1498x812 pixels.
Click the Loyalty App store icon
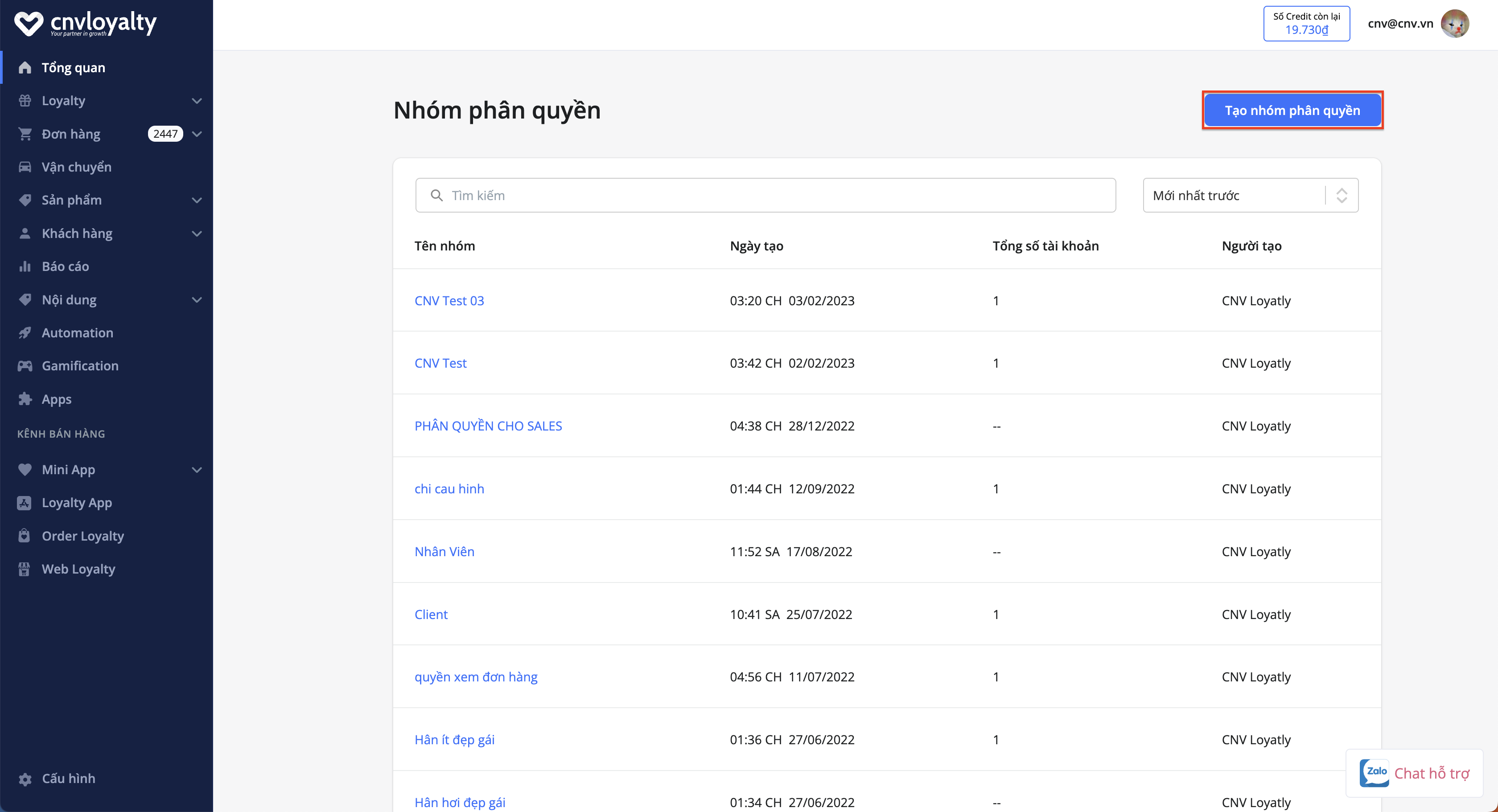[x=25, y=502]
